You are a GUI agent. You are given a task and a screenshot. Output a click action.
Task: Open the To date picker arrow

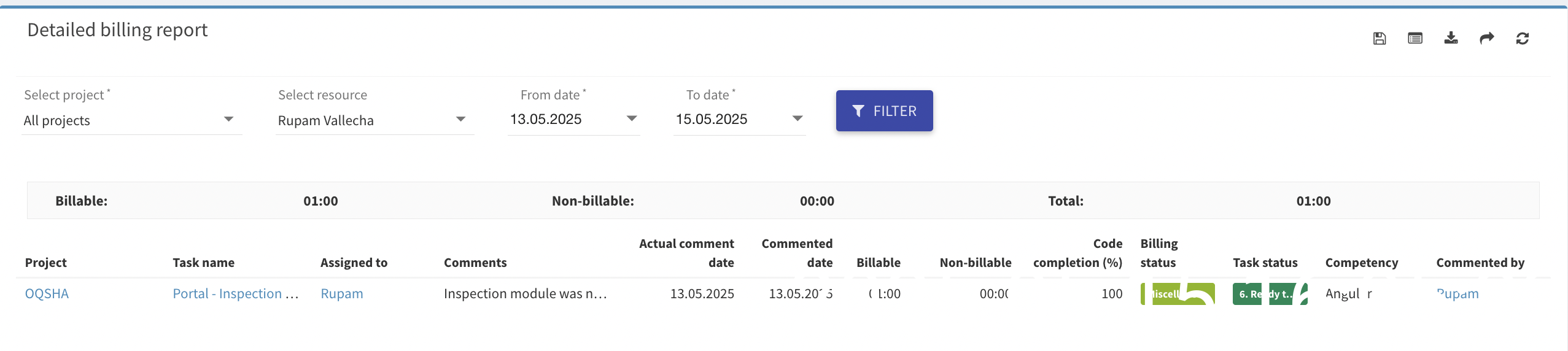797,118
